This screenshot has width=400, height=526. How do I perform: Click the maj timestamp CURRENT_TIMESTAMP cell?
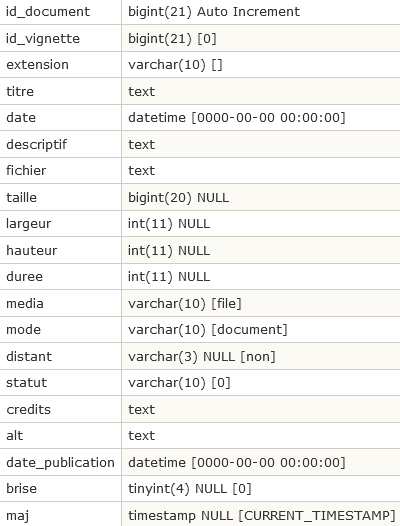[261, 515]
